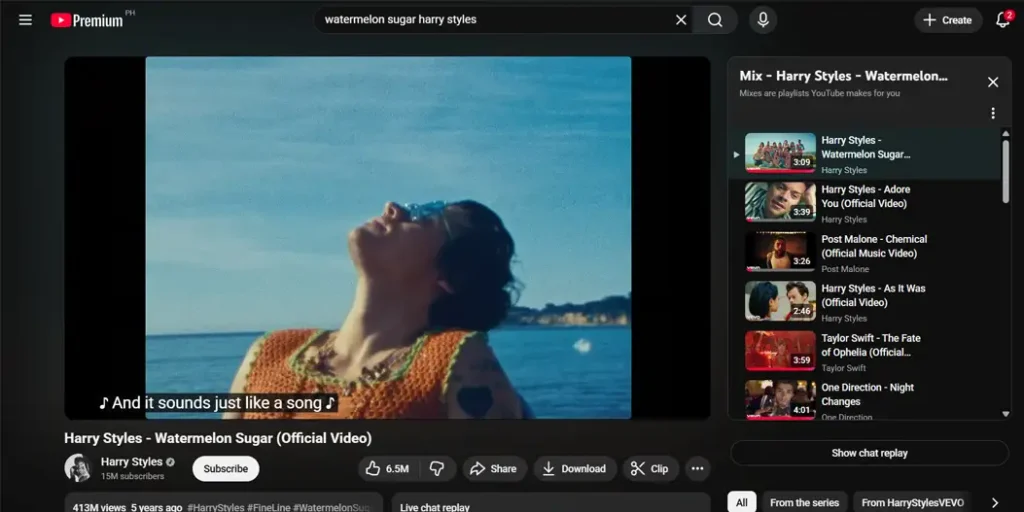Select Watermelon Sugar playlist thumbnail
Image resolution: width=1024 pixels, height=512 pixels.
point(780,153)
